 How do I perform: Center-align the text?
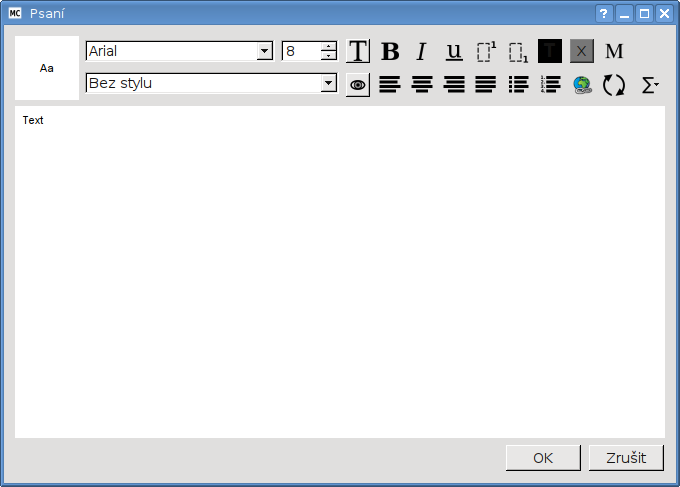[422, 85]
